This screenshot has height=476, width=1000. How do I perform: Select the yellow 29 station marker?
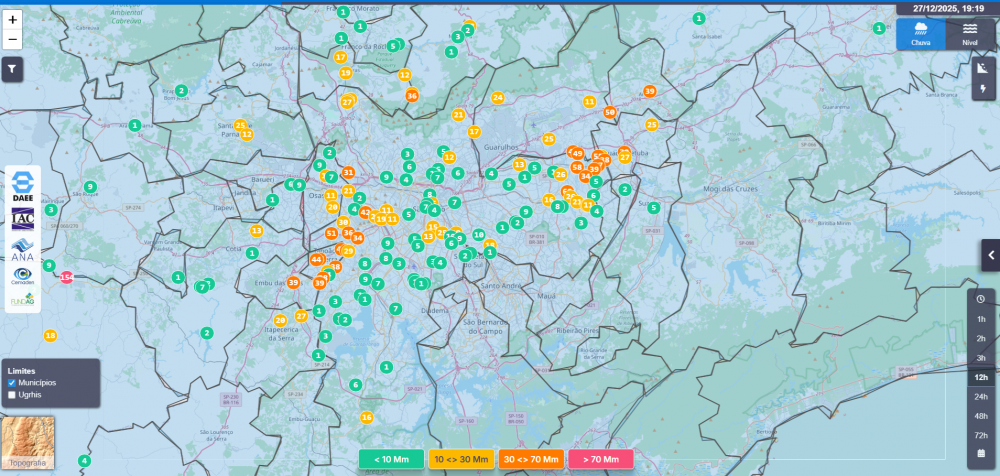[x=348, y=251]
